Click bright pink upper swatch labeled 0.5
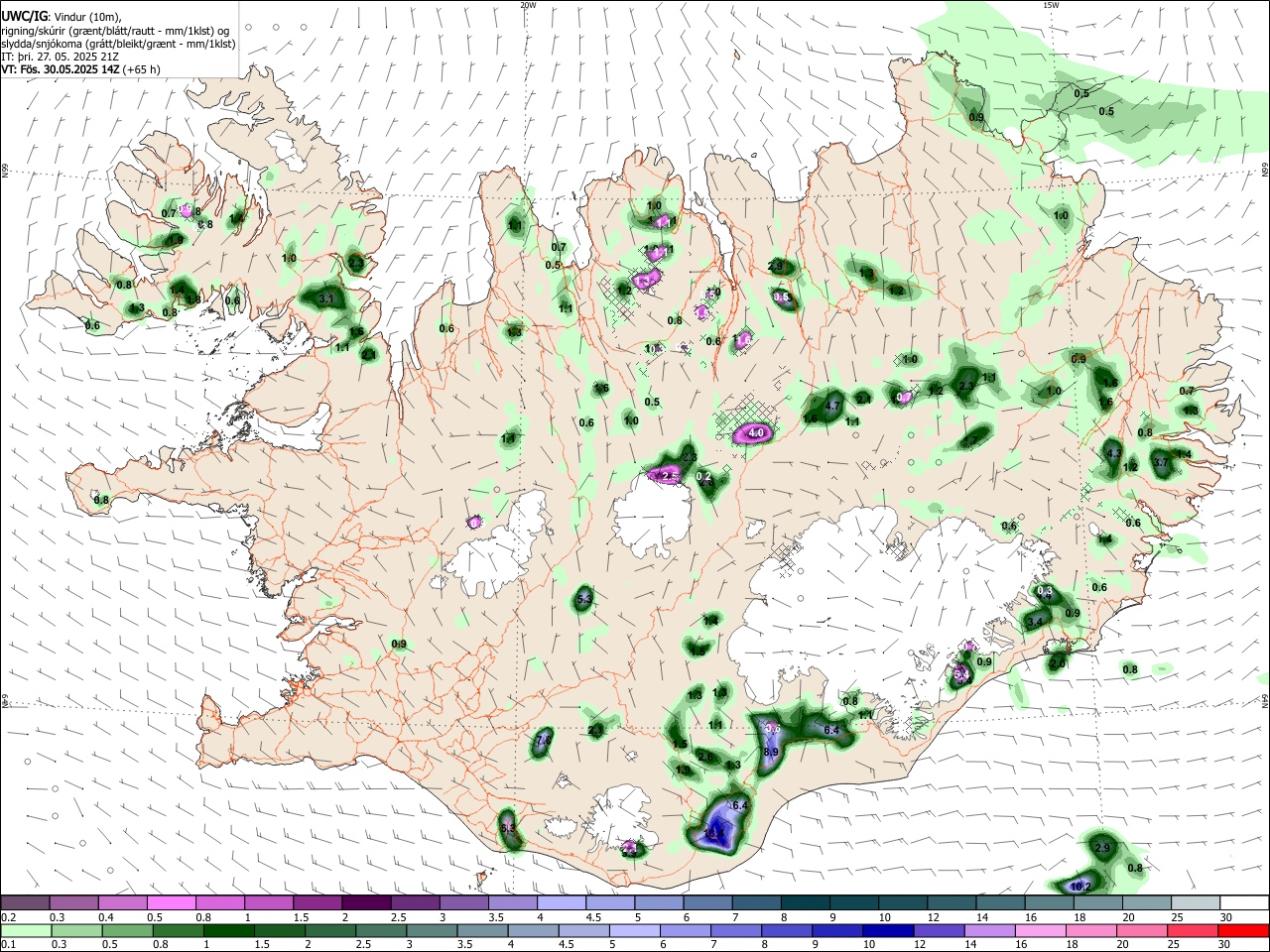This screenshot has width=1270, height=952. coord(171,902)
